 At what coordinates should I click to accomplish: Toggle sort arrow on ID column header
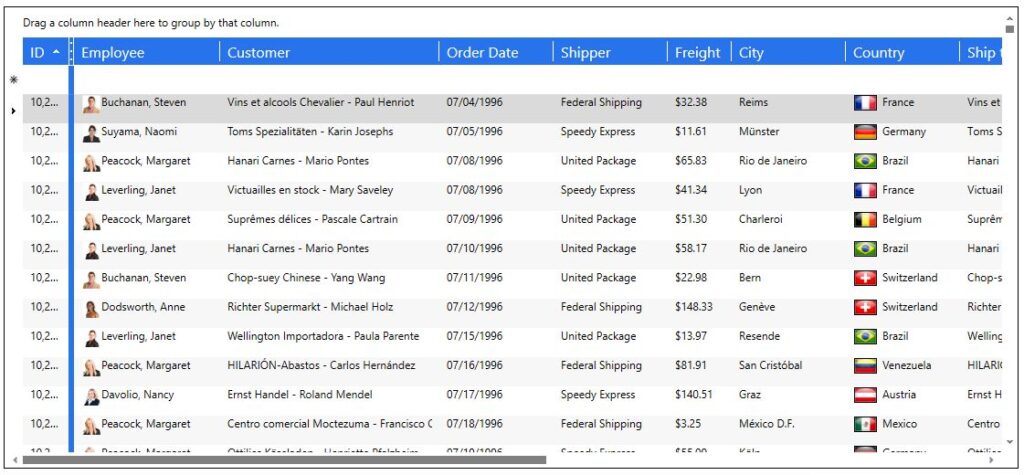[56, 52]
